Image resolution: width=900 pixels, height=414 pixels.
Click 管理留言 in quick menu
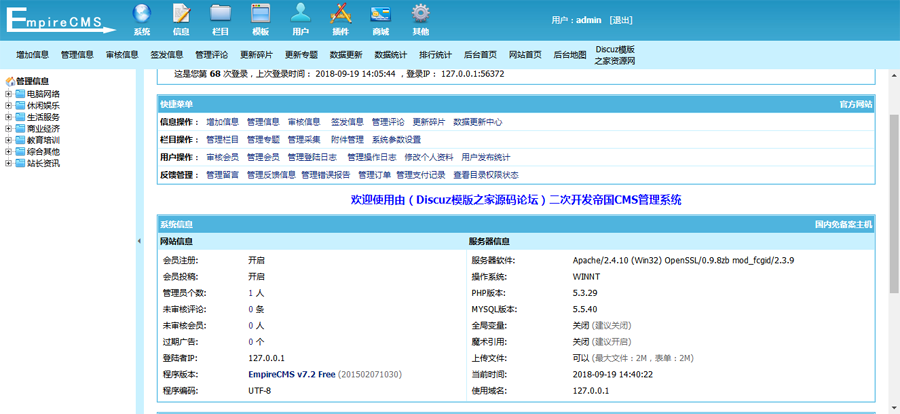(222, 175)
